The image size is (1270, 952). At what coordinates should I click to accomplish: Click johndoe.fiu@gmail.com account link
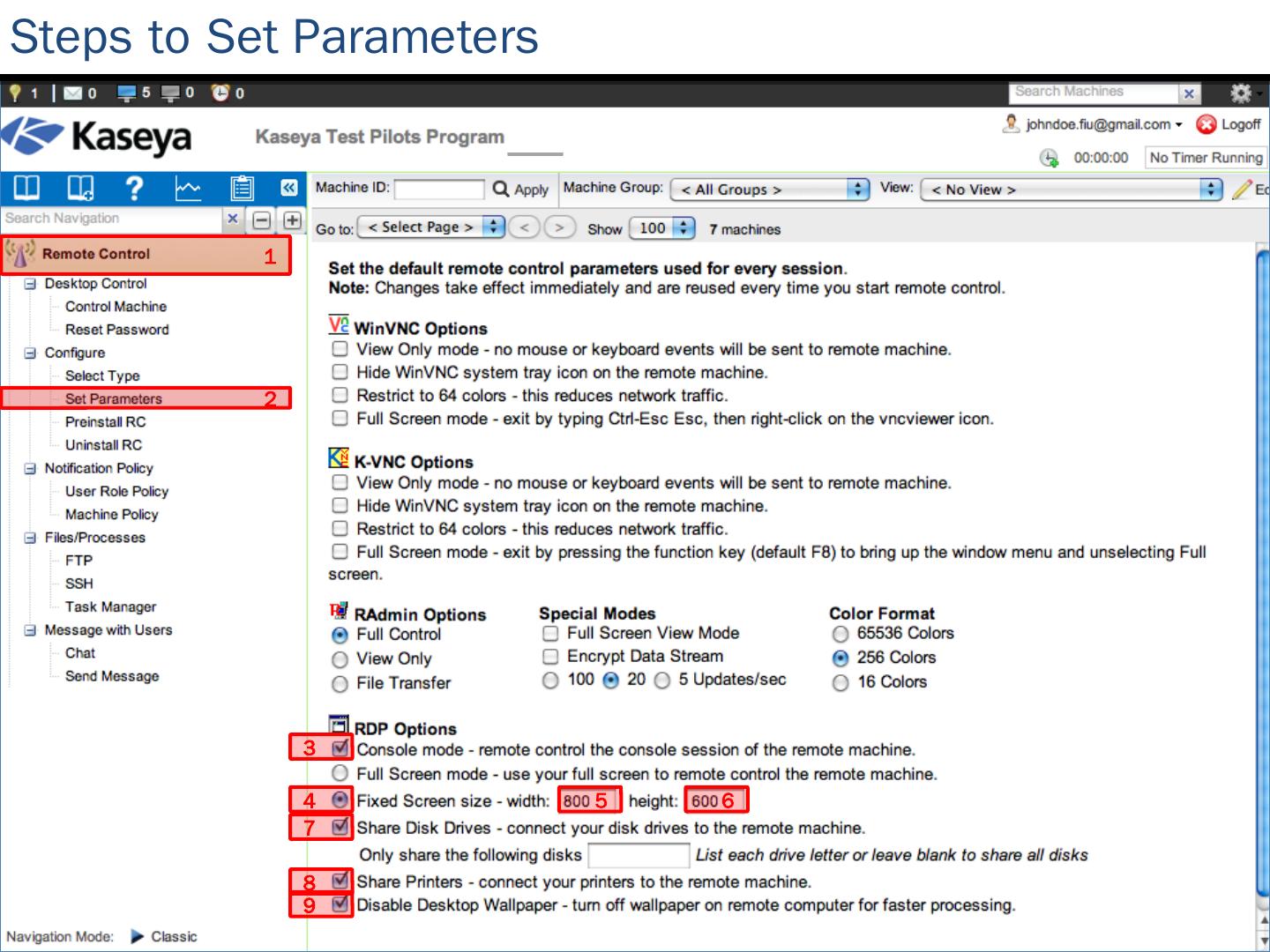[x=1097, y=125]
